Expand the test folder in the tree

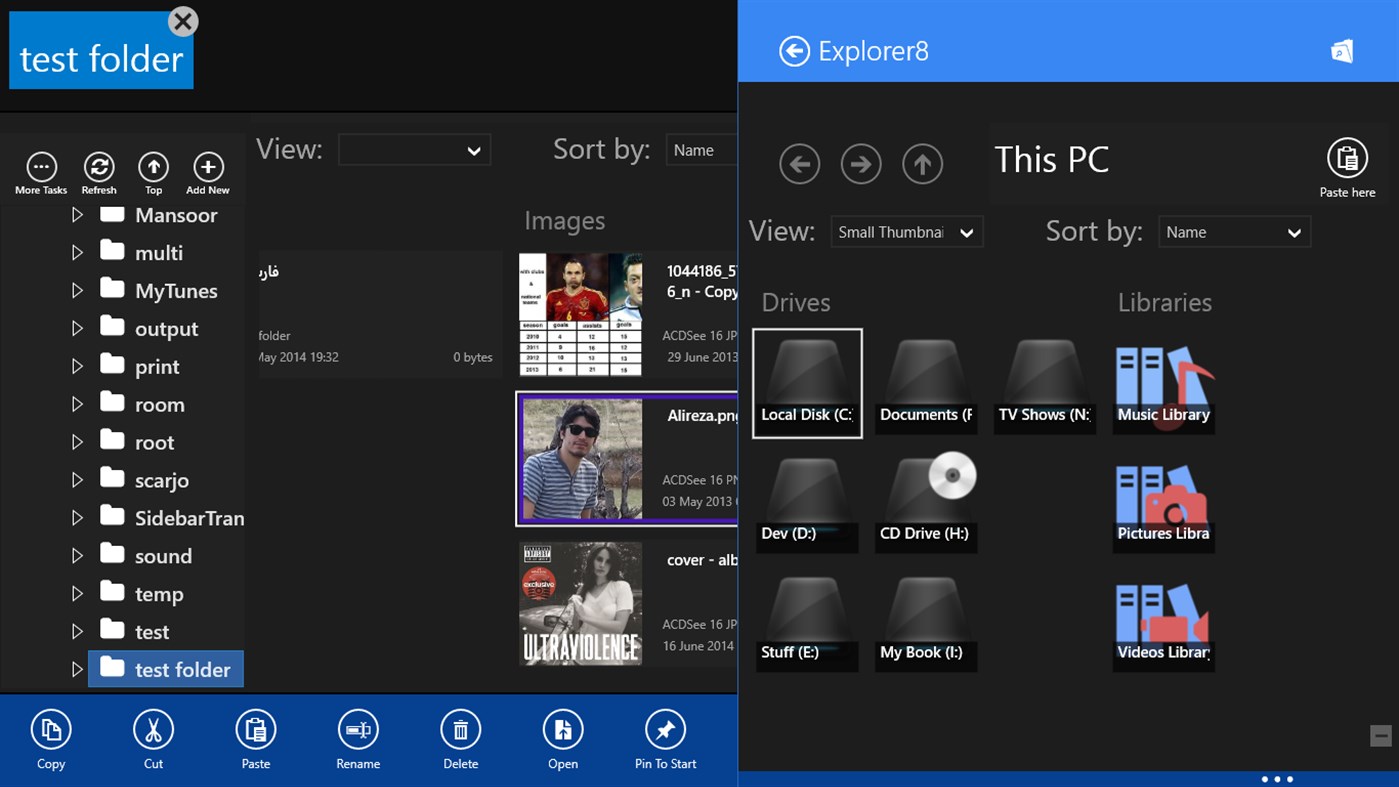coord(77,669)
